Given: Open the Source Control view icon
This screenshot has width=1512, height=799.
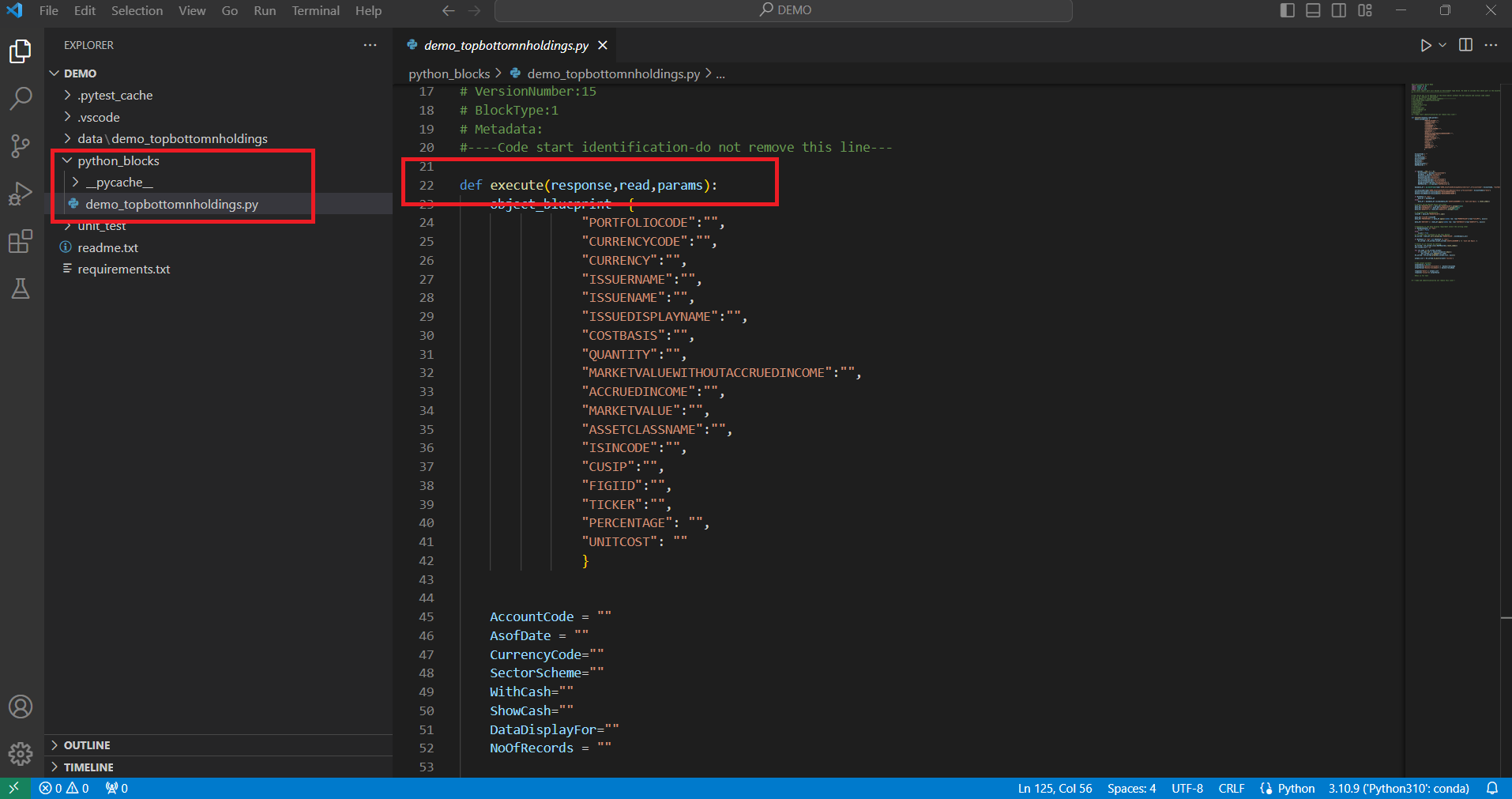Looking at the screenshot, I should point(21,146).
